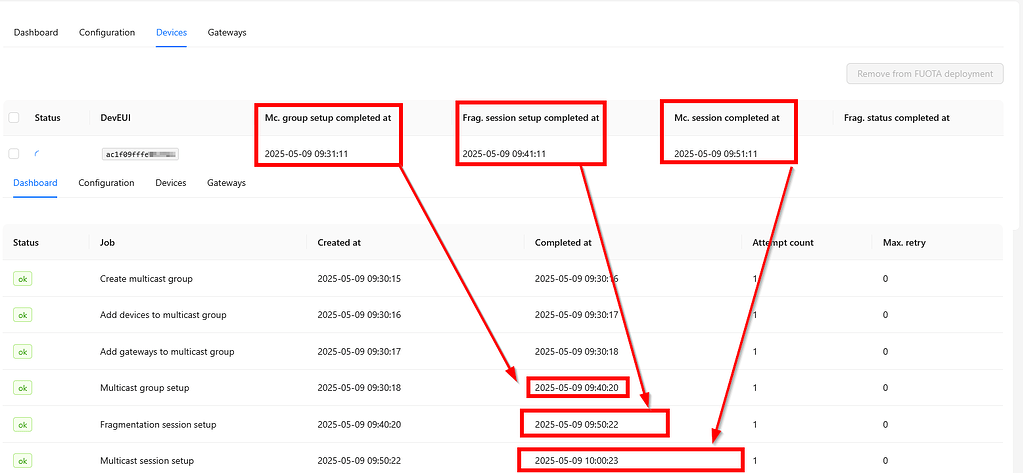Click the loading status spinner in device row
This screenshot has width=1023, height=473.
(x=38, y=154)
